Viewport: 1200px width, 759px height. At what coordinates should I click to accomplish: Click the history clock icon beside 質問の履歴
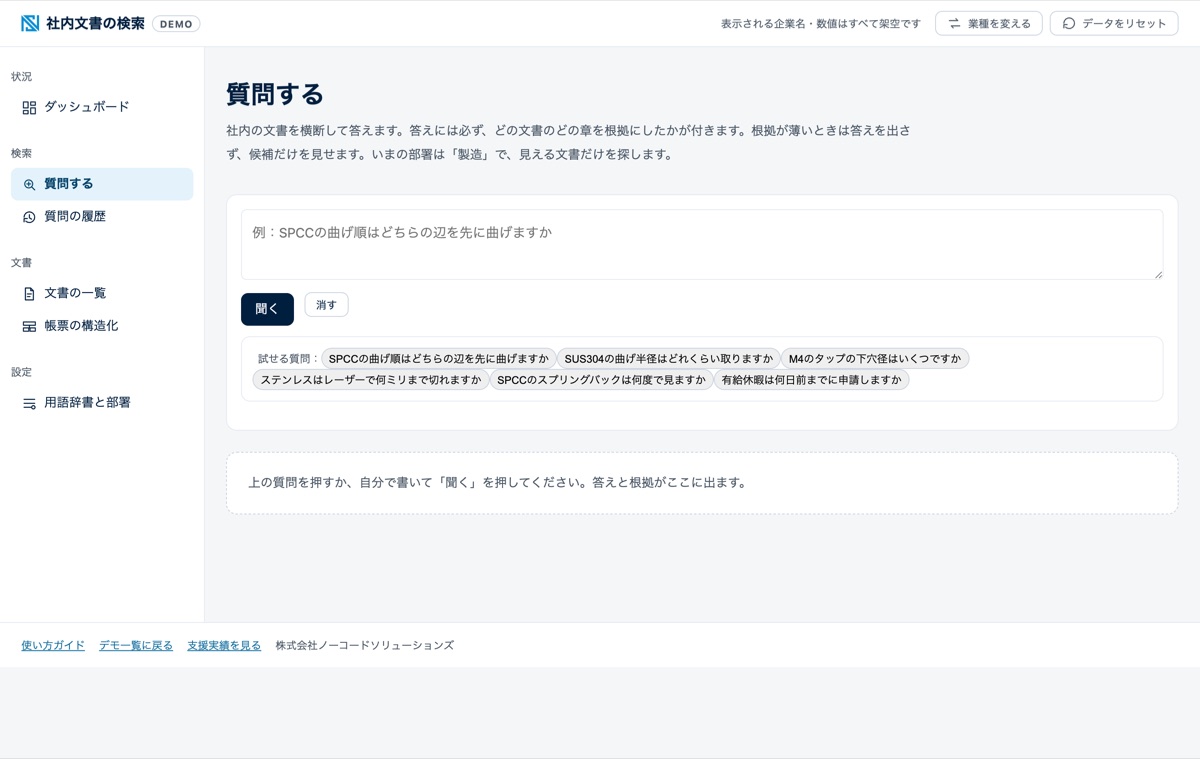(29, 217)
